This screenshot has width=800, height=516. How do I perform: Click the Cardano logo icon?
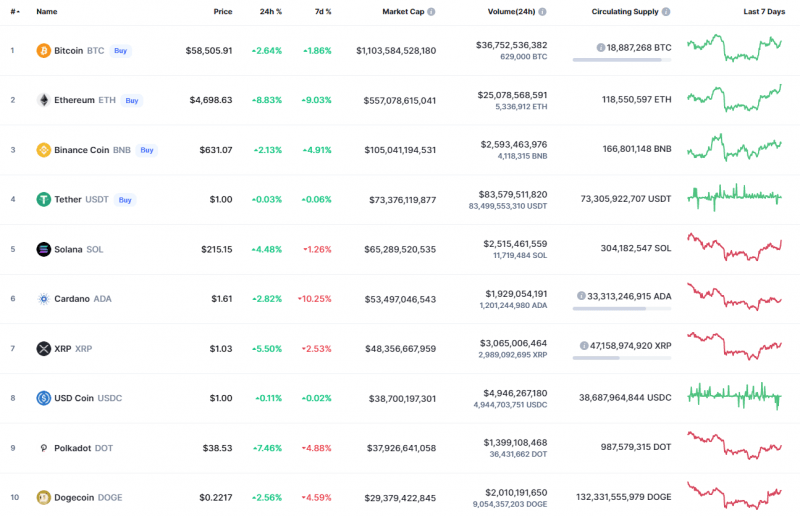point(43,299)
